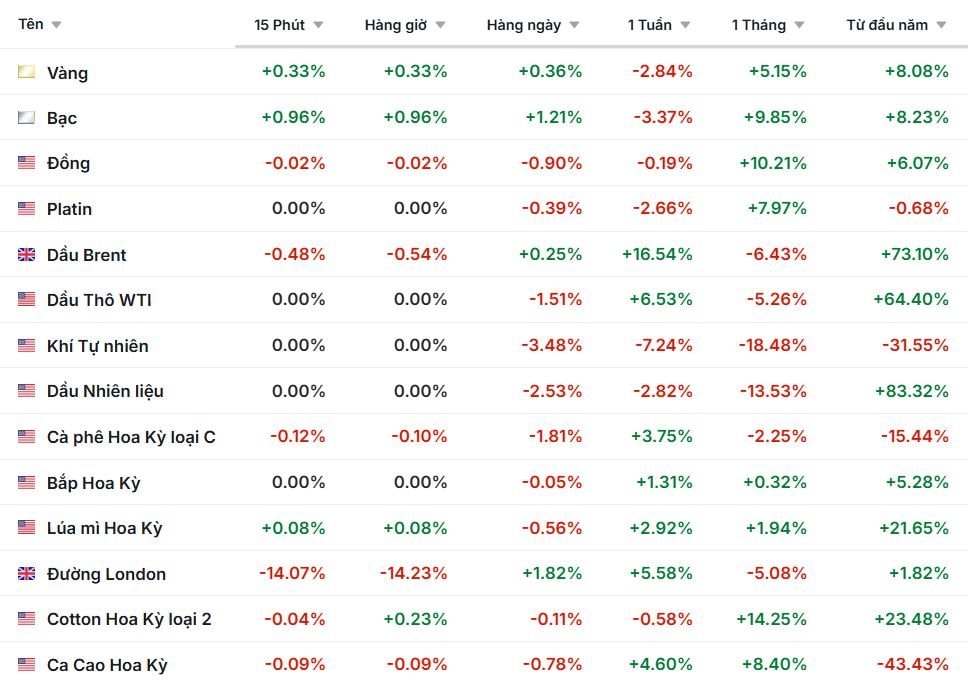Click the US flag beside Platin
Viewport: 968px width, 686px height.
[x=27, y=209]
